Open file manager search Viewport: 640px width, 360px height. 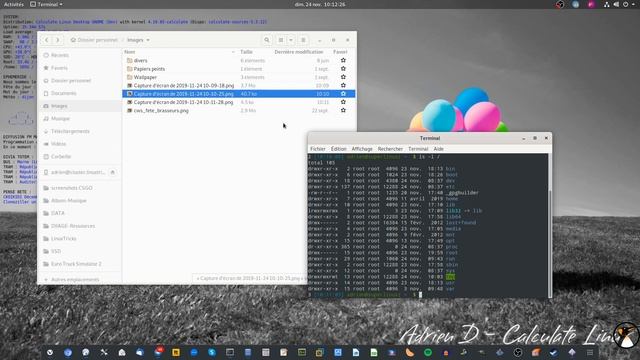point(267,40)
